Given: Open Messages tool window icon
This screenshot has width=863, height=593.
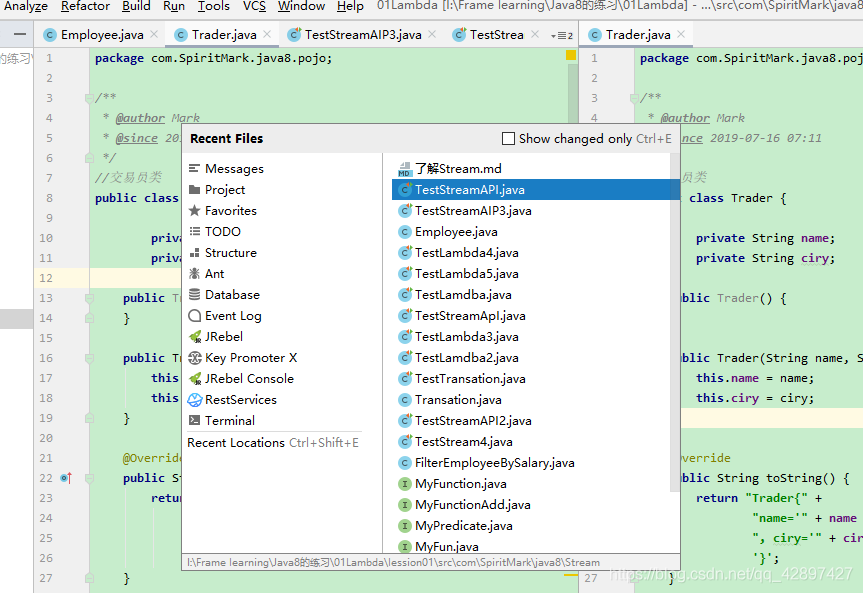Looking at the screenshot, I should click(x=194, y=168).
